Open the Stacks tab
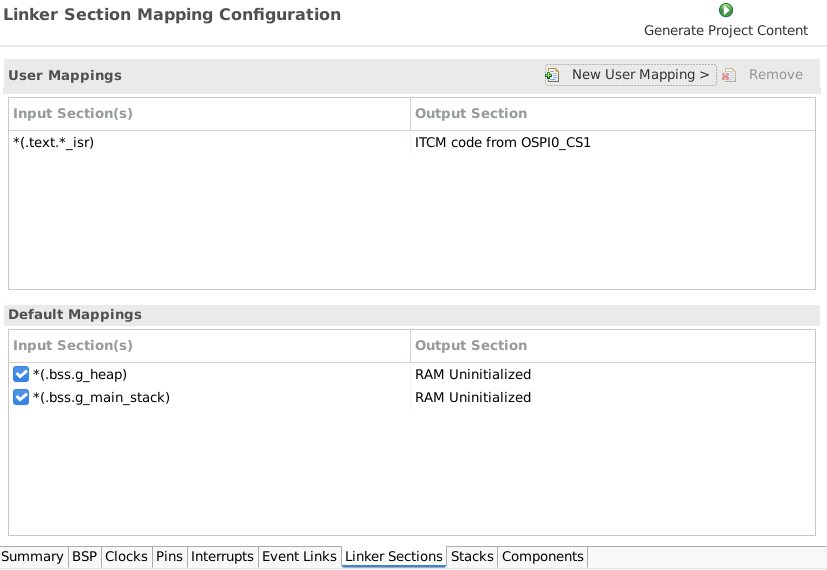Viewport: 827px width, 570px height. tap(472, 557)
